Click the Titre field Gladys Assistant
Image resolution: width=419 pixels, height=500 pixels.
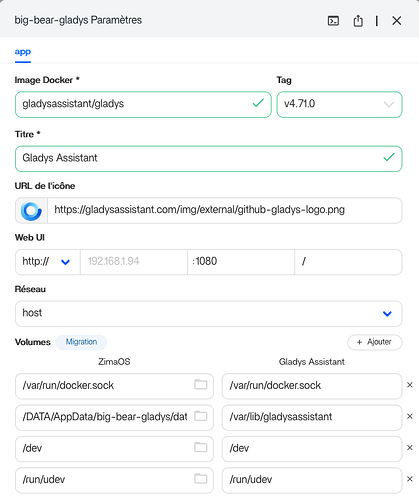point(208,159)
